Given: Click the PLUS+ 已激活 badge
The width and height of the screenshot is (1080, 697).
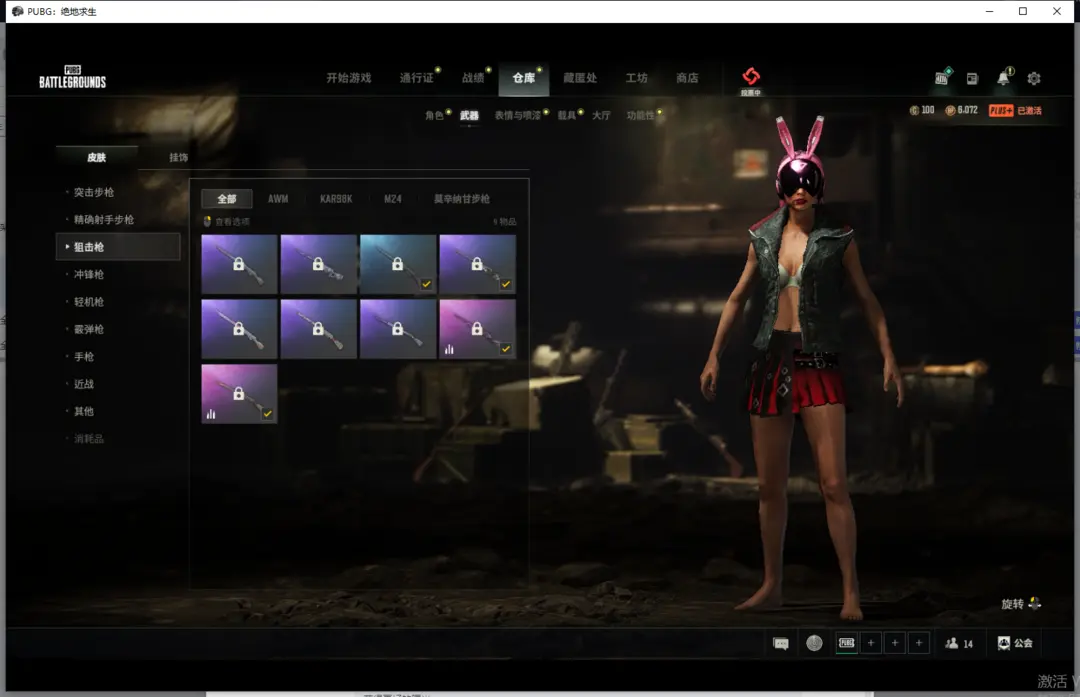Looking at the screenshot, I should tap(1015, 110).
